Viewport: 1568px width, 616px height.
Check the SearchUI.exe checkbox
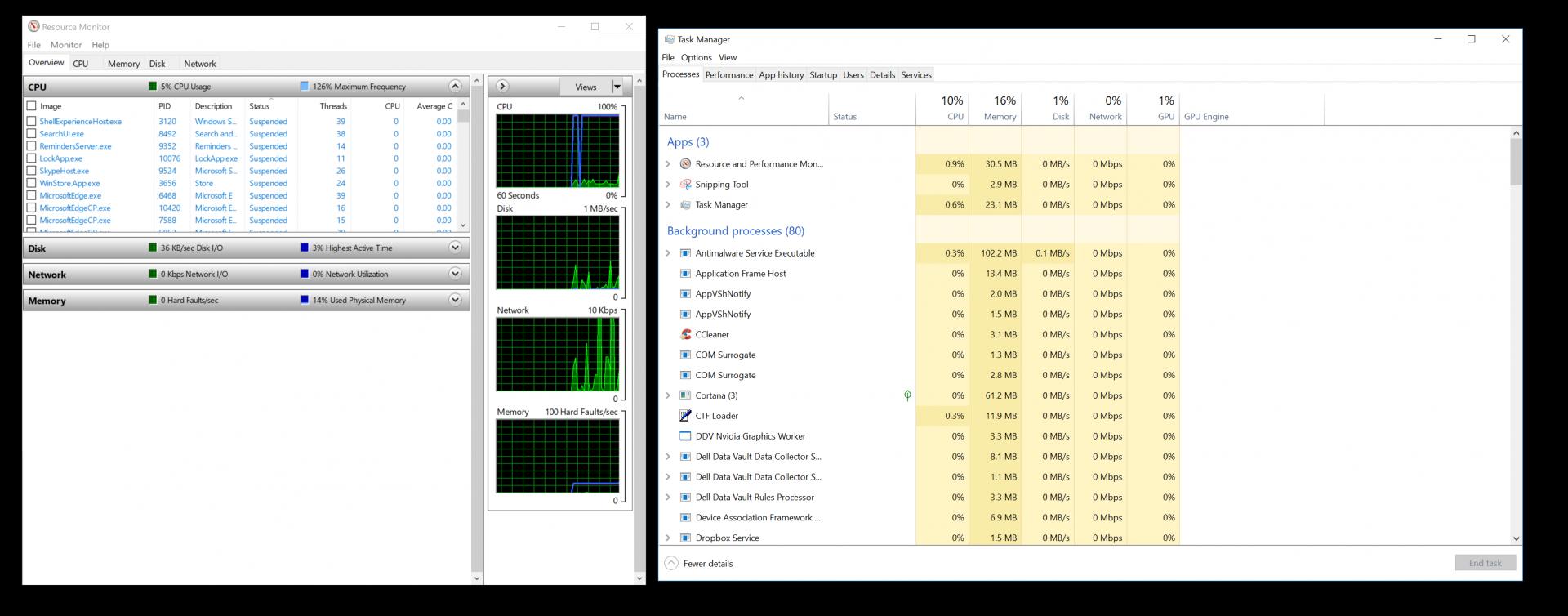point(32,133)
